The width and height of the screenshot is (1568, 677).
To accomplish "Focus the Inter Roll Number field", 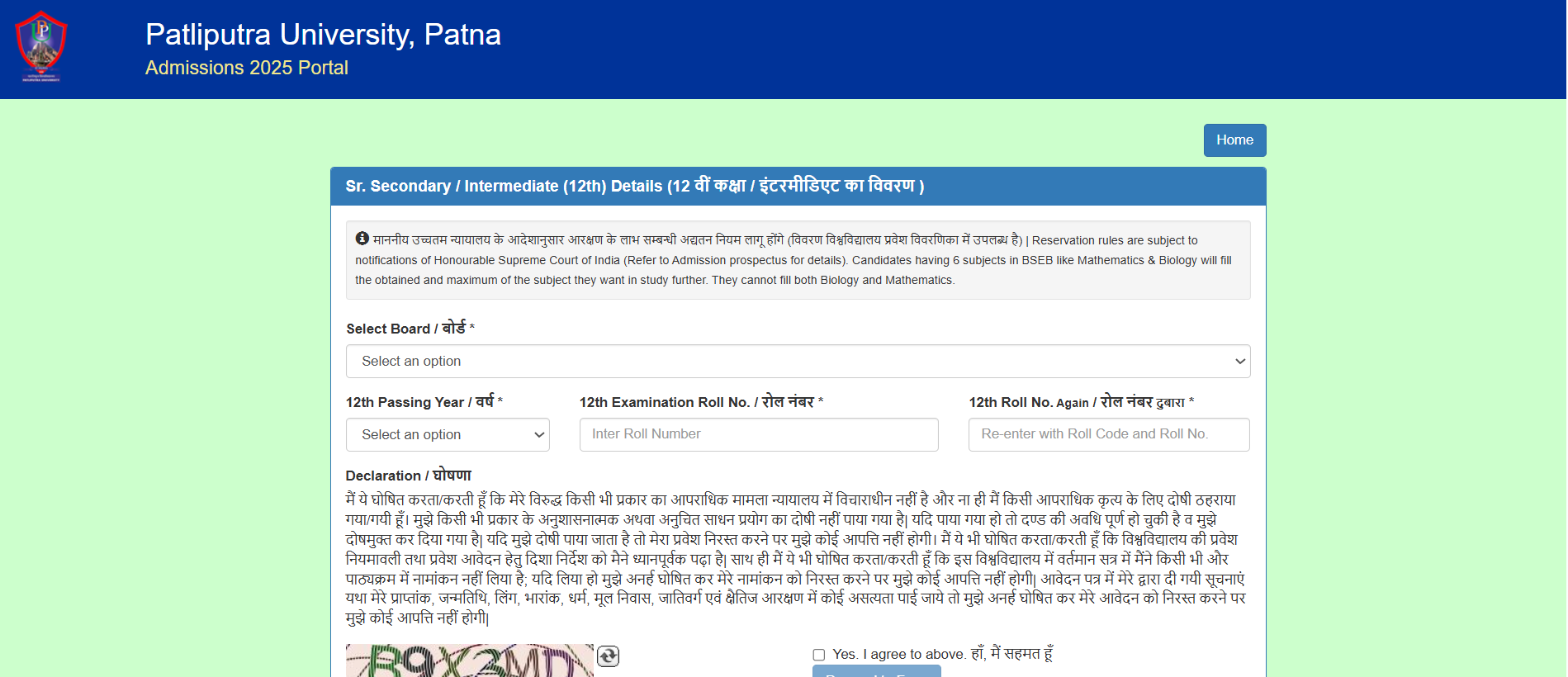I will pos(758,434).
